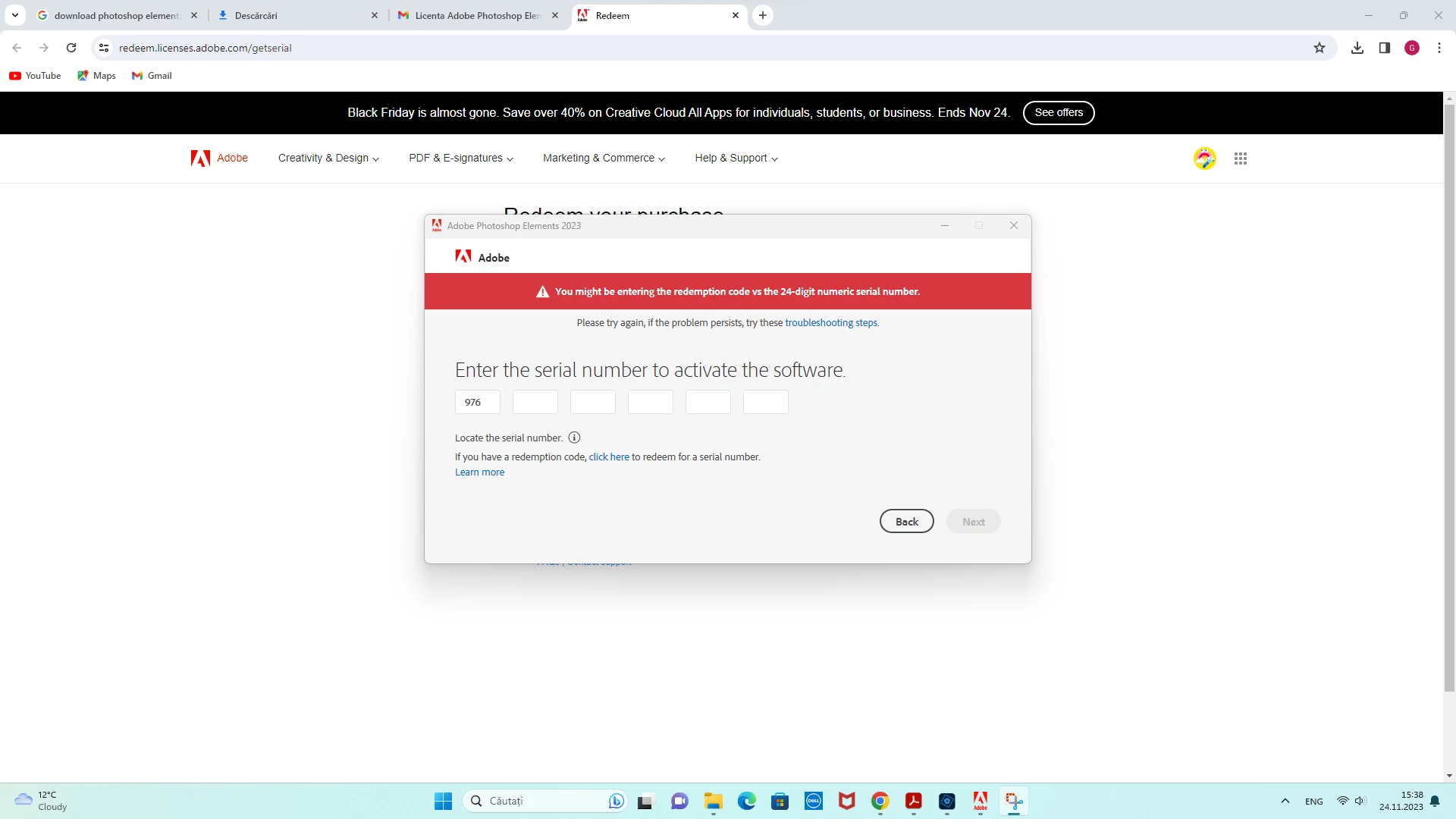Click the Căutați taskbar search box

click(546, 801)
